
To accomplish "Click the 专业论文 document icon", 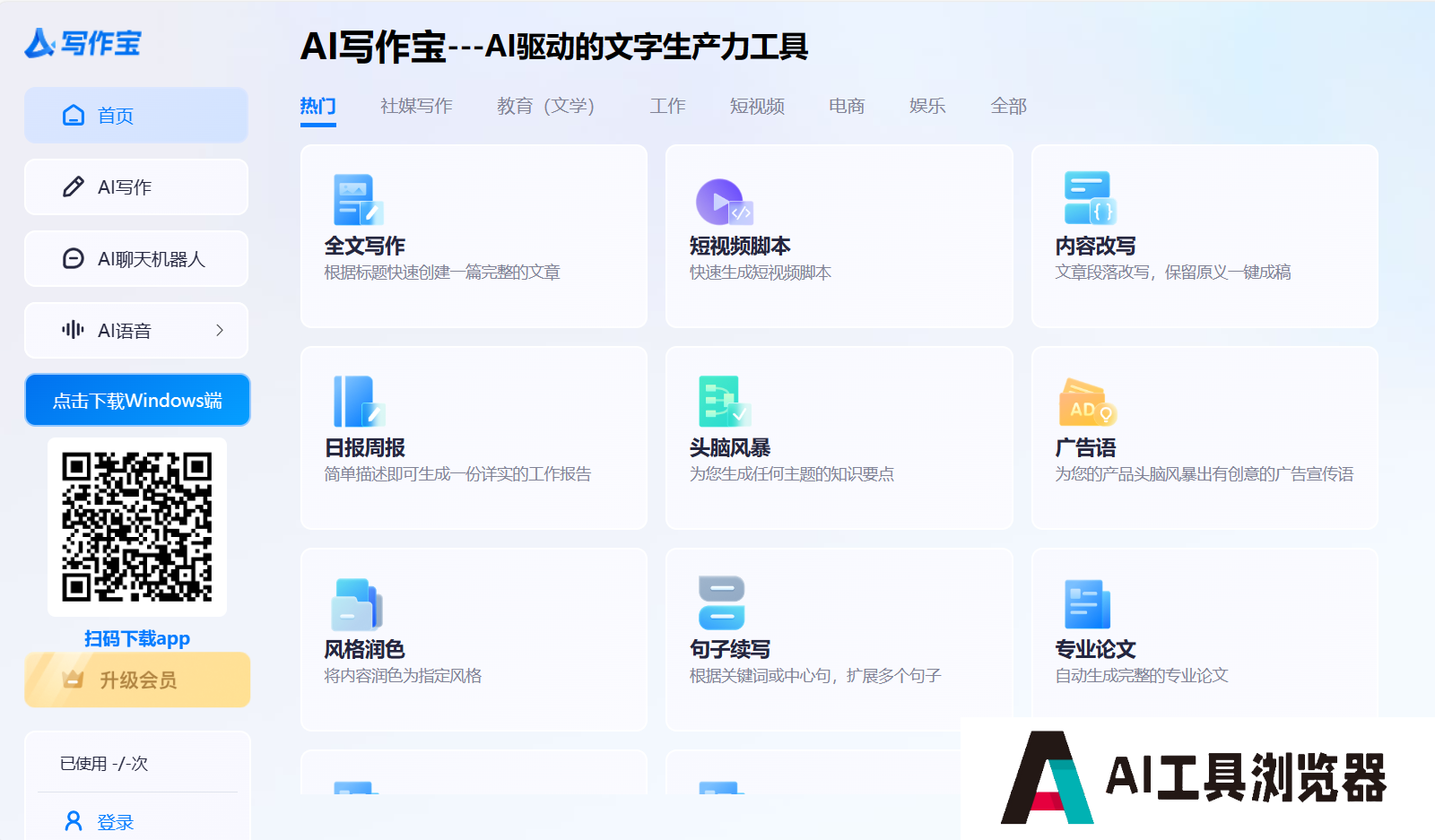I will click(x=1087, y=604).
